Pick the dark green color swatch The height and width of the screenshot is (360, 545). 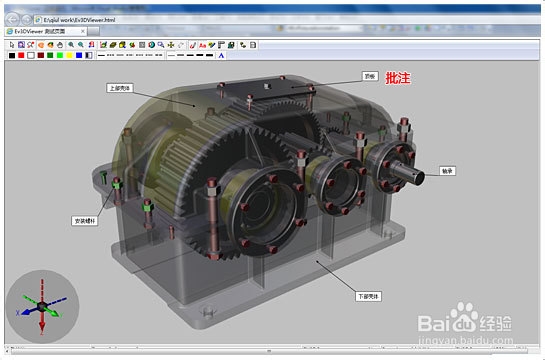(50, 55)
